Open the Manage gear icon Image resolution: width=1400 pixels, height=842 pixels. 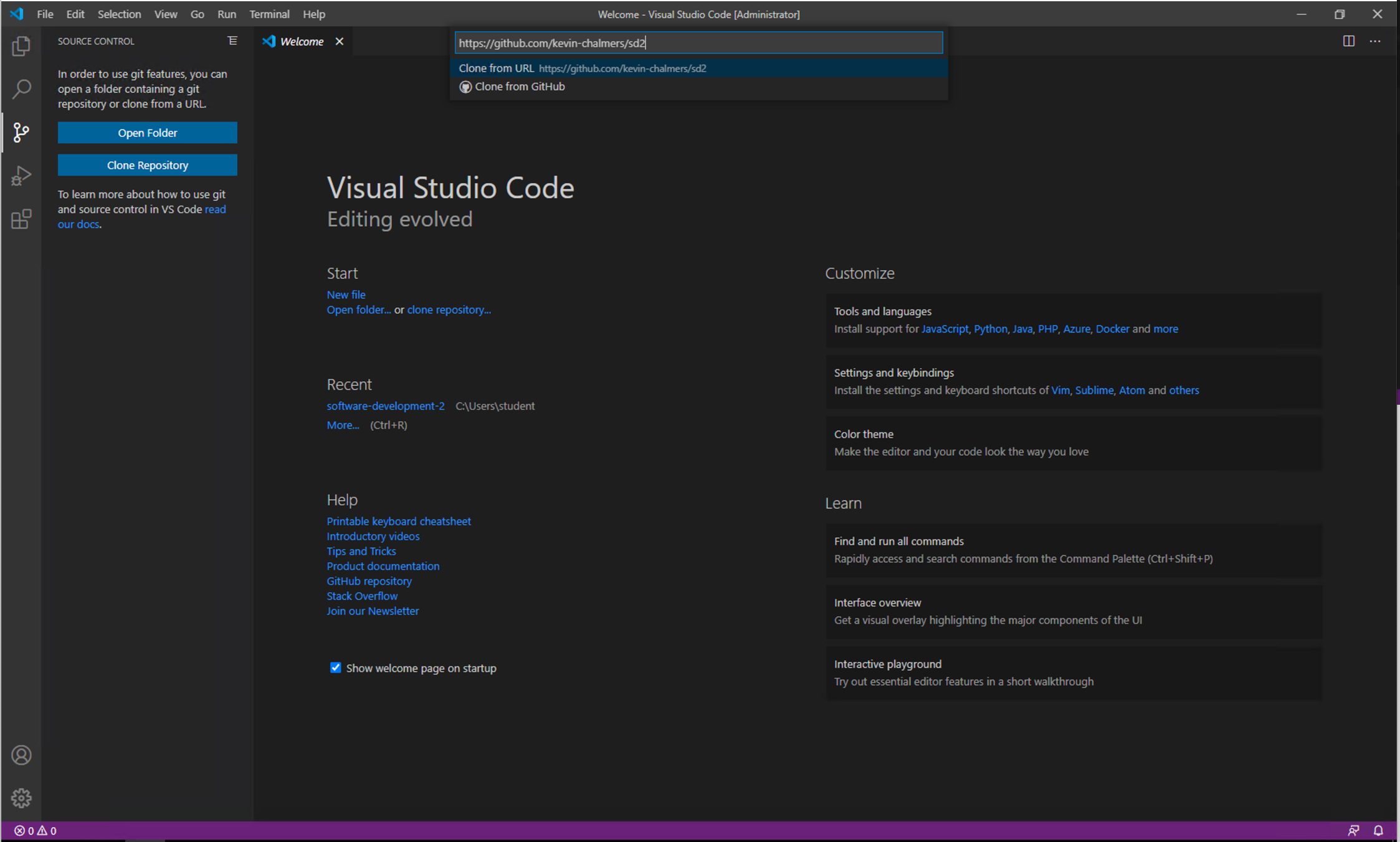pyautogui.click(x=21, y=798)
